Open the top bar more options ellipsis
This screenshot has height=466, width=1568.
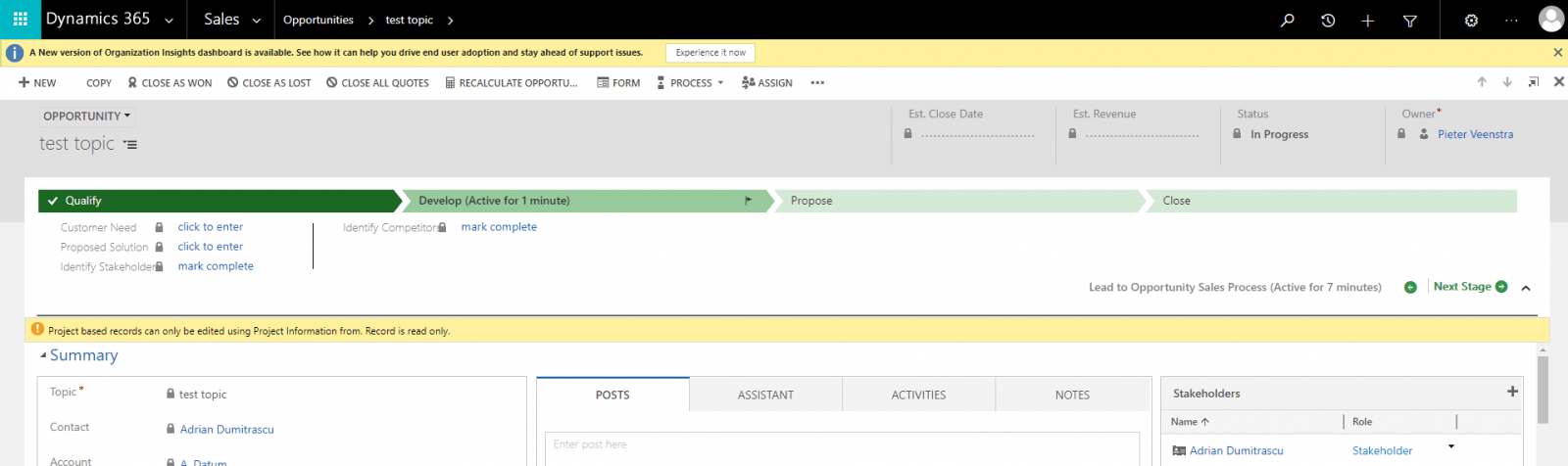1511,20
